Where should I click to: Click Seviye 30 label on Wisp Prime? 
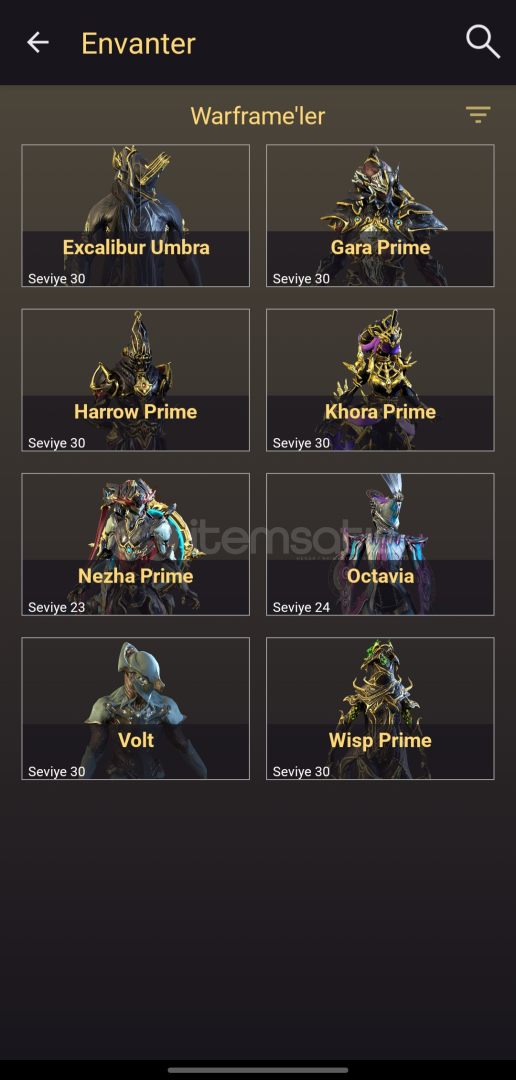tap(301, 771)
